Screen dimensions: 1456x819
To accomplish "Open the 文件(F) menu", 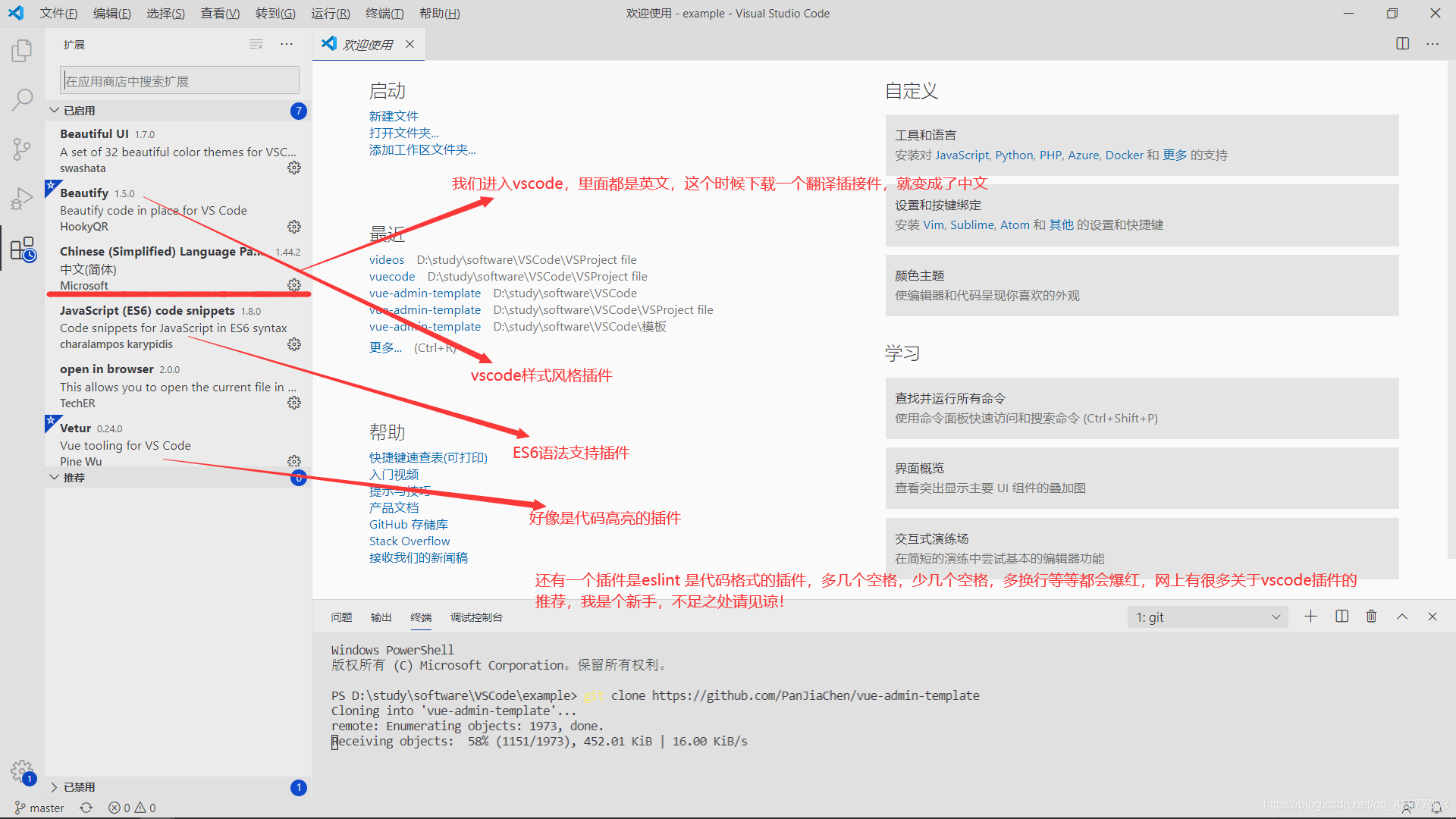I will pyautogui.click(x=58, y=14).
